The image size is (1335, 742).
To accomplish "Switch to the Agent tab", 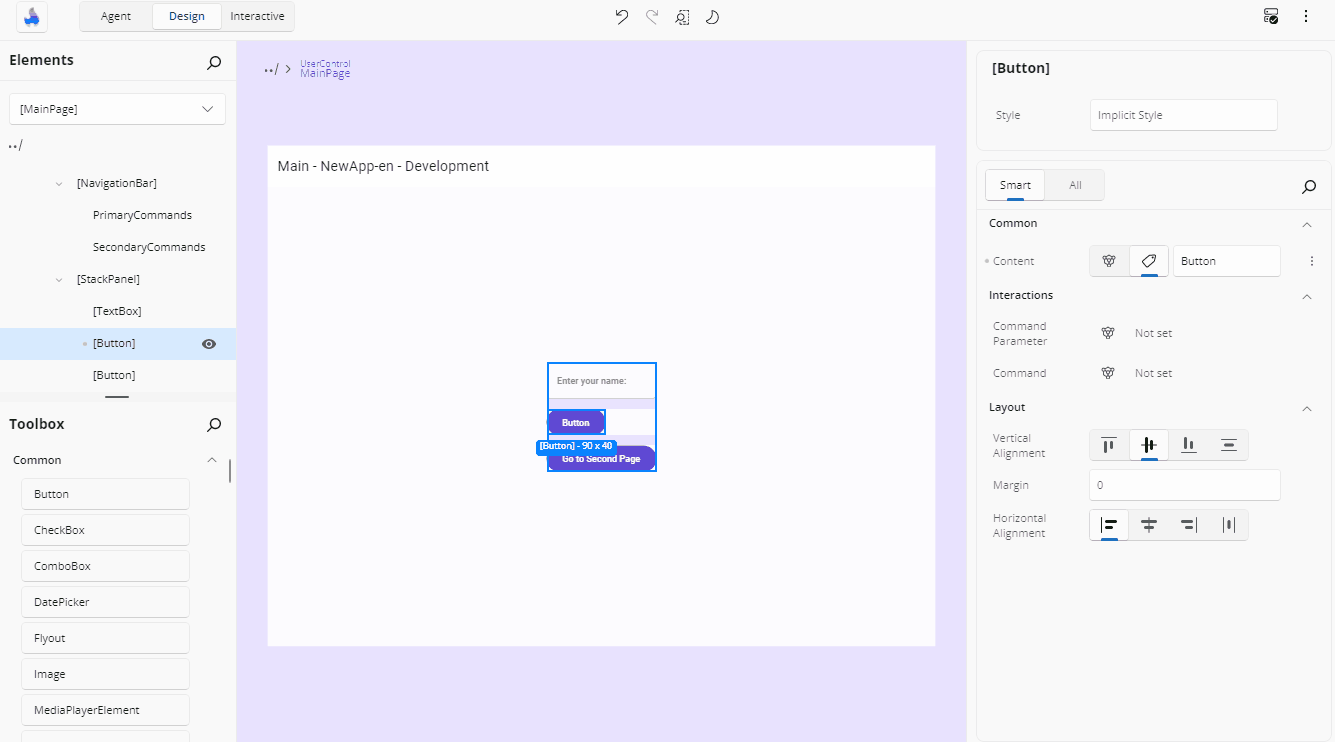I will click(x=116, y=16).
